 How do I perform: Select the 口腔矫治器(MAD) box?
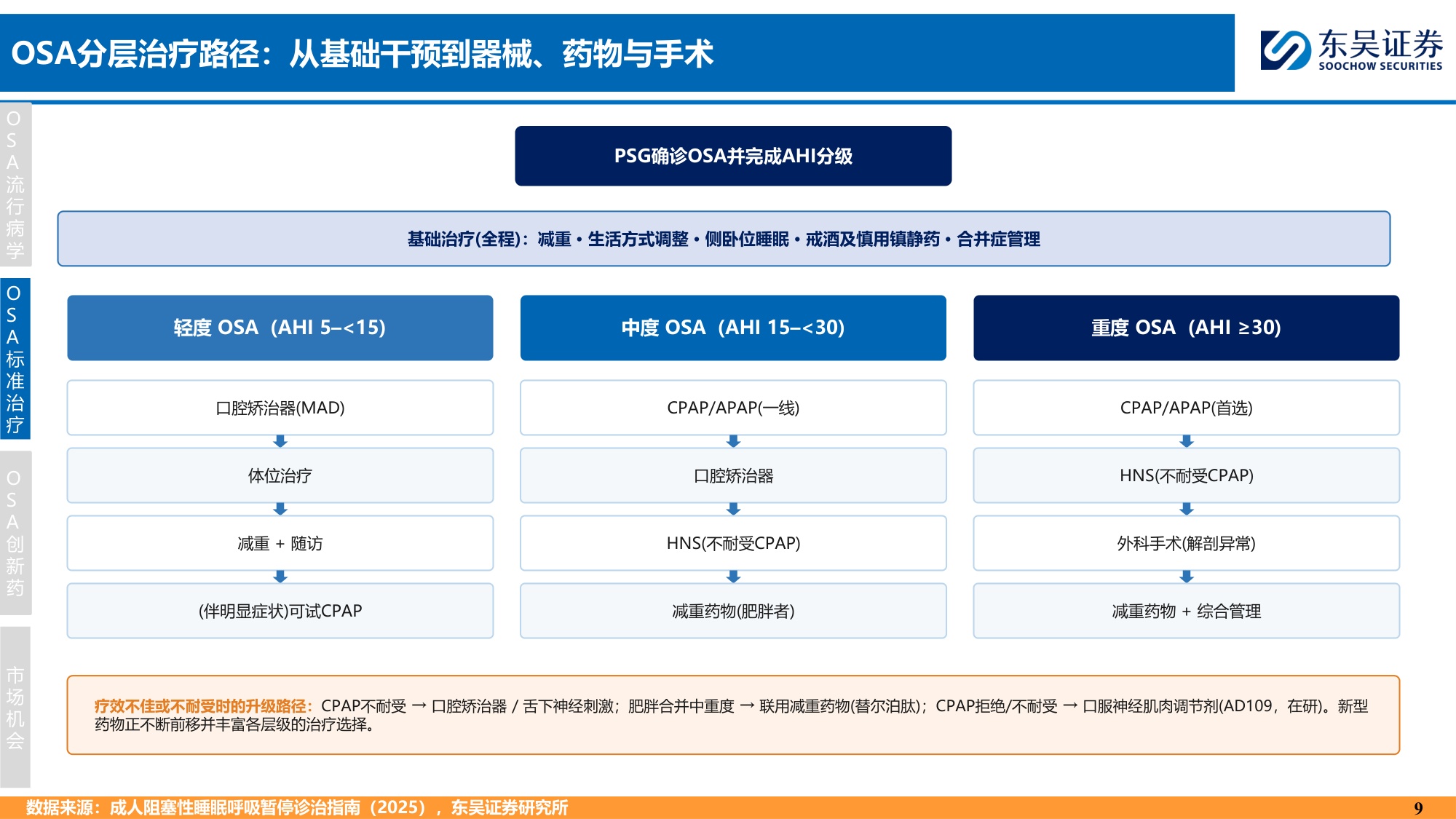pos(280,408)
